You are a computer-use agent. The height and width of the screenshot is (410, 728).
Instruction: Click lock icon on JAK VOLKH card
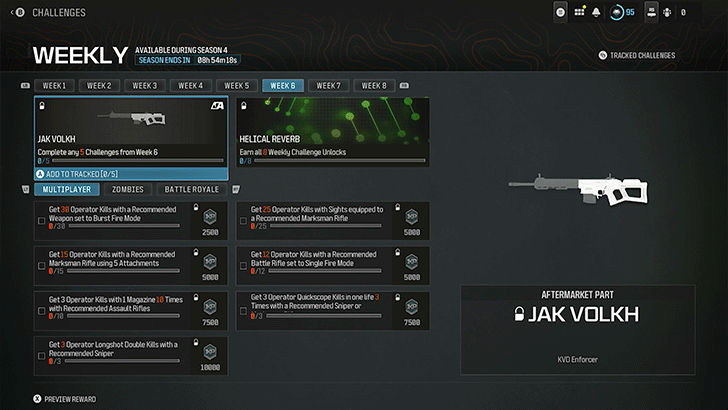[42, 106]
